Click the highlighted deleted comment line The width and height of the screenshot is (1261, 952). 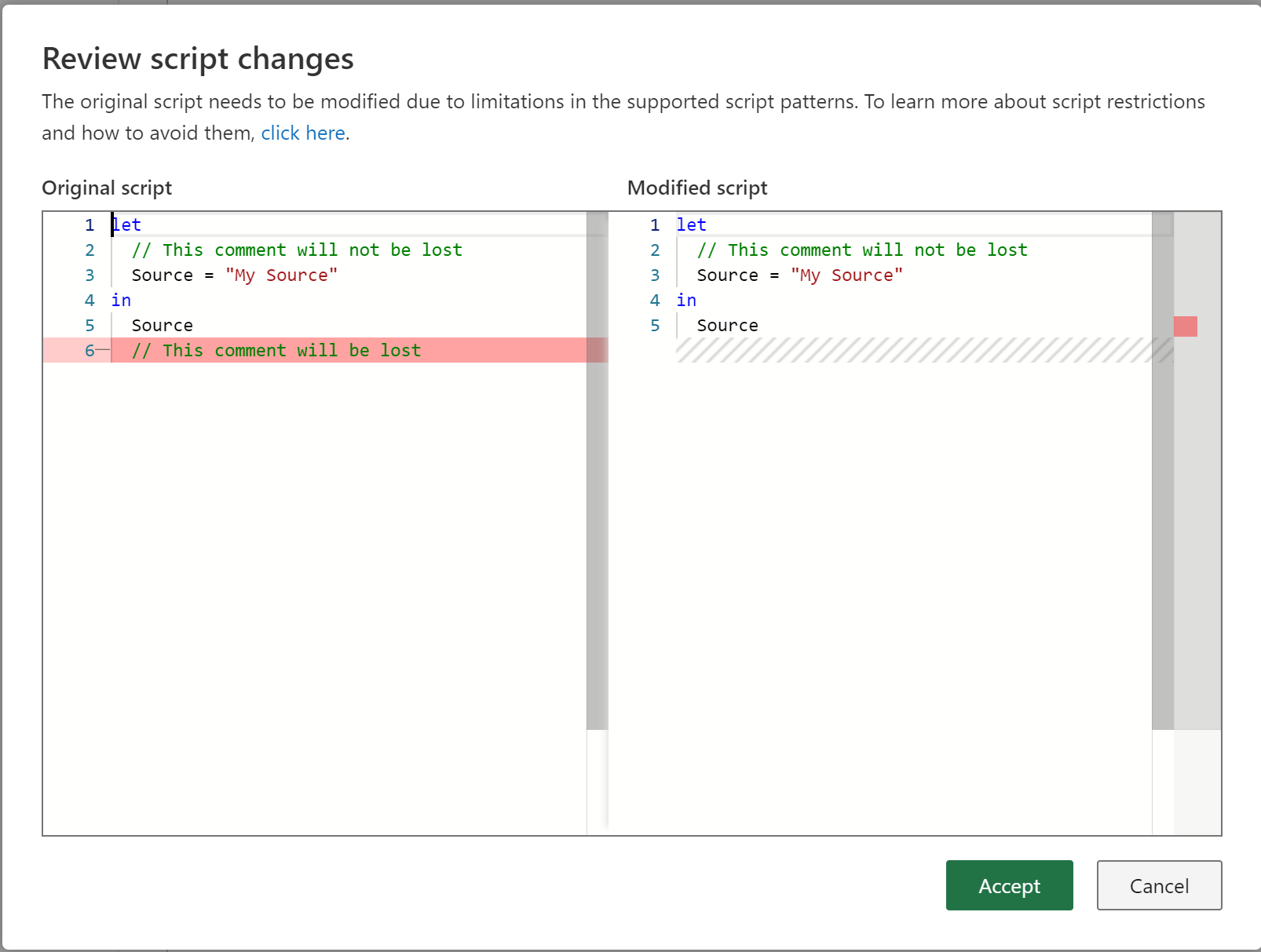coord(276,351)
